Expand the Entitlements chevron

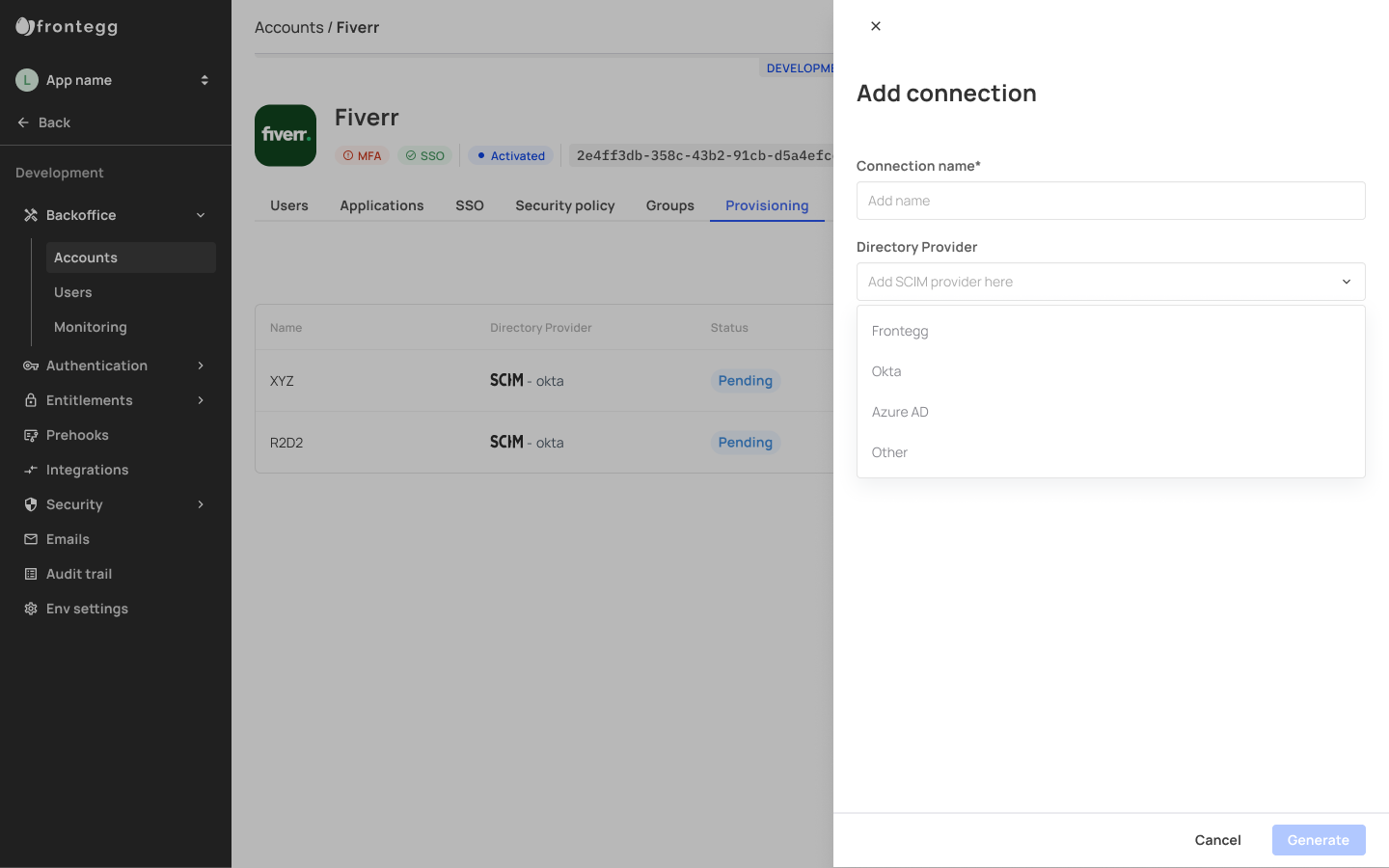tap(201, 400)
